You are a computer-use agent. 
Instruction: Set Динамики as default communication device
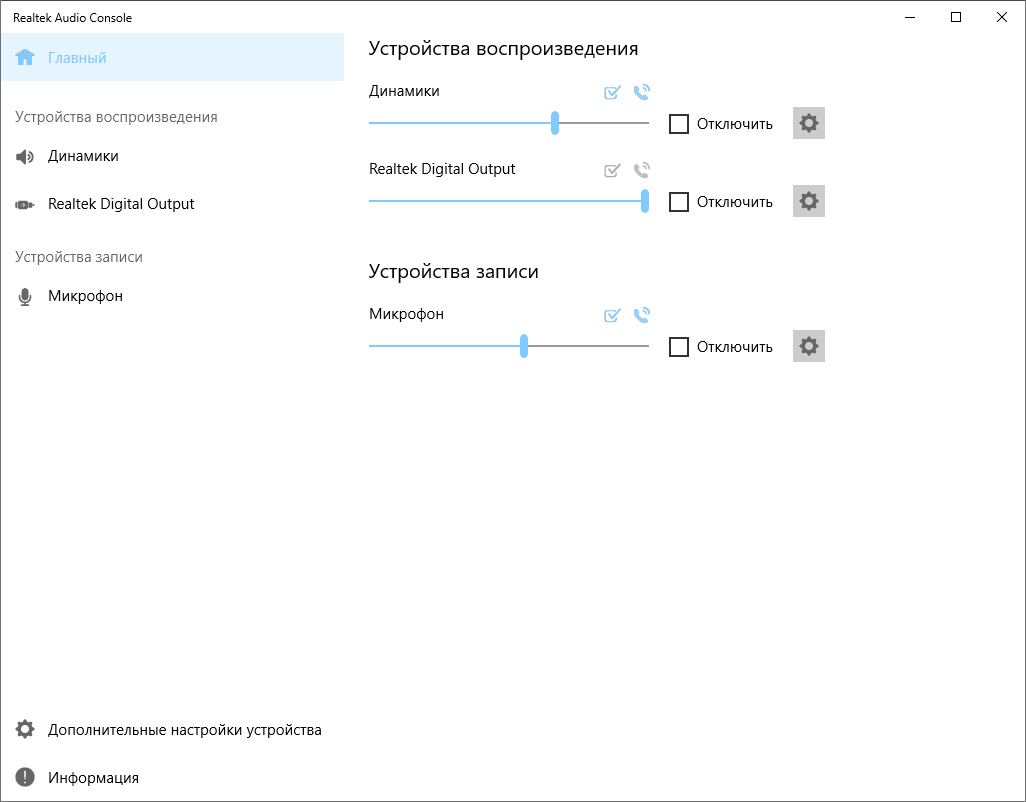[642, 93]
